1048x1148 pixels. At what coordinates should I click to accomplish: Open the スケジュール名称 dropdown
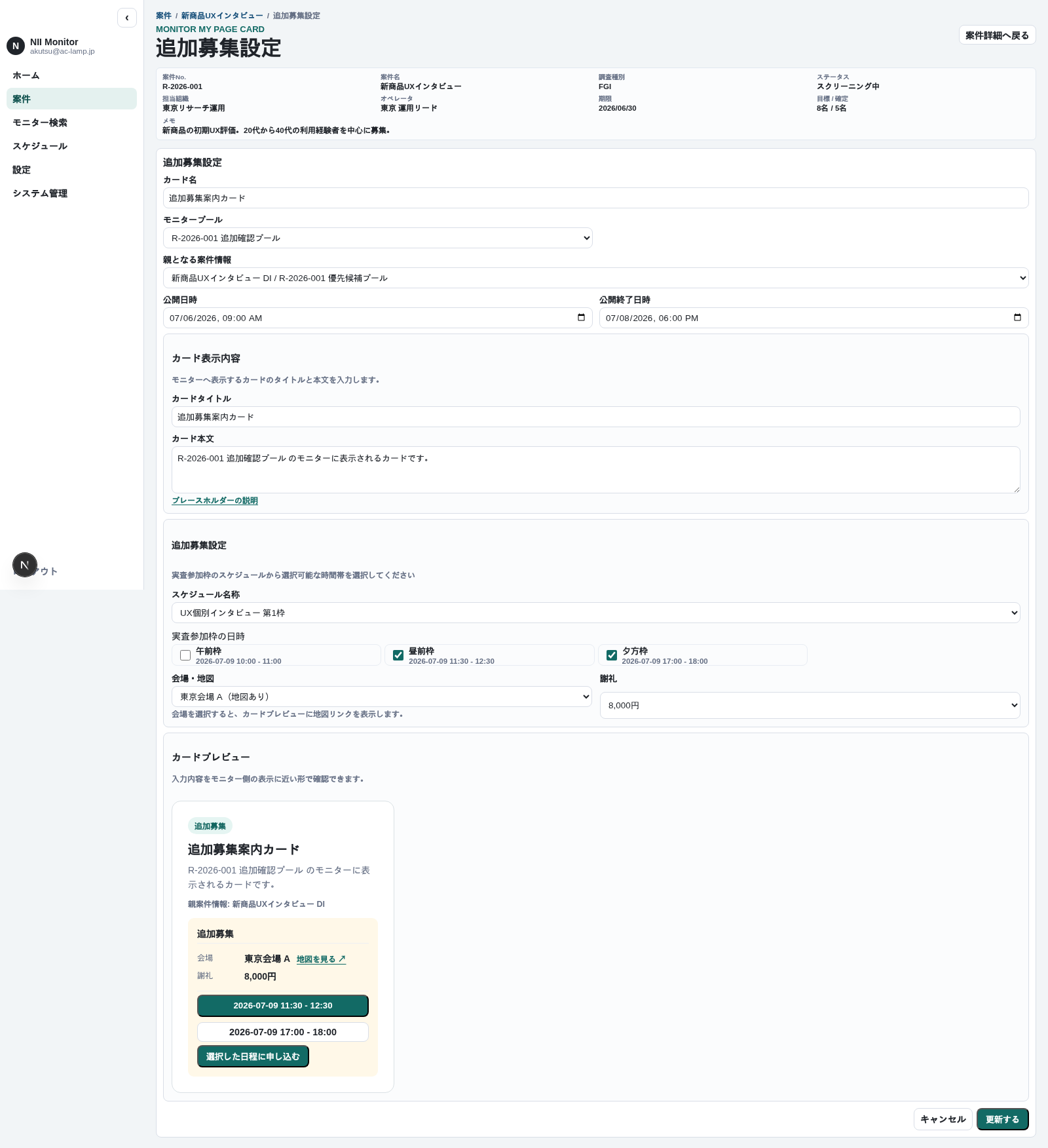click(x=596, y=613)
